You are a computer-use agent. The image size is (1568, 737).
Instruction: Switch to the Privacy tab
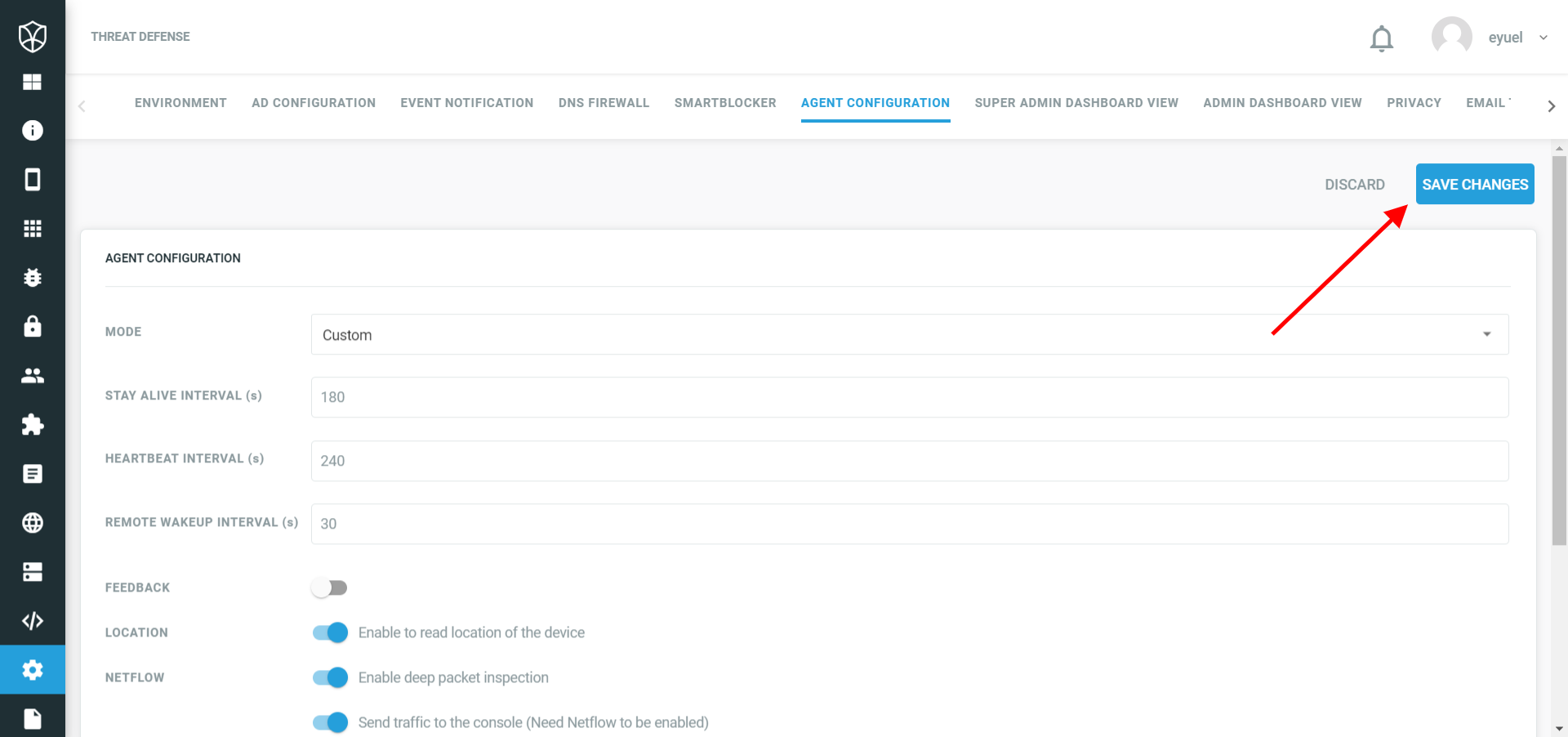1414,103
